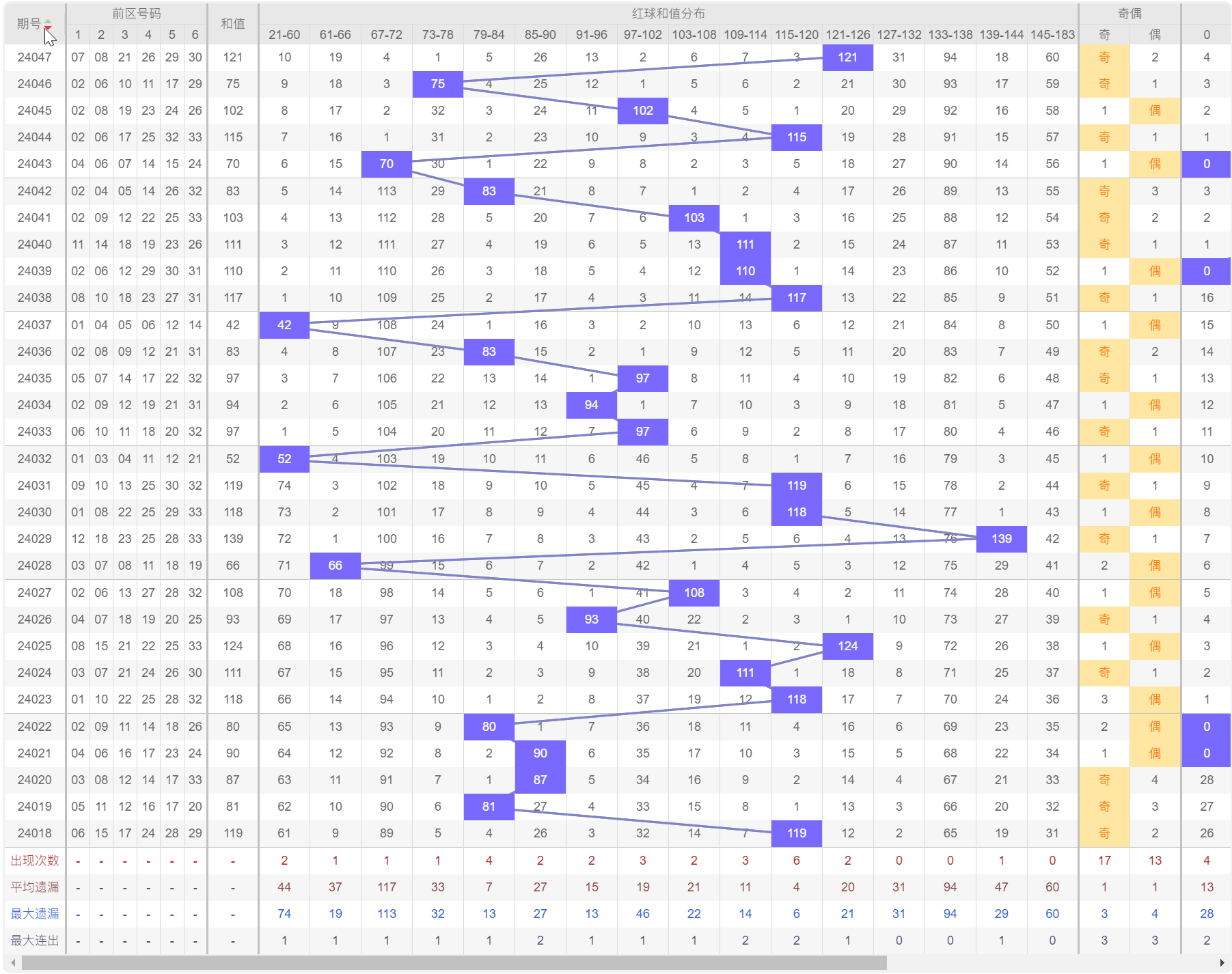Click issue number 24047
The image size is (1232, 974).
[x=34, y=57]
